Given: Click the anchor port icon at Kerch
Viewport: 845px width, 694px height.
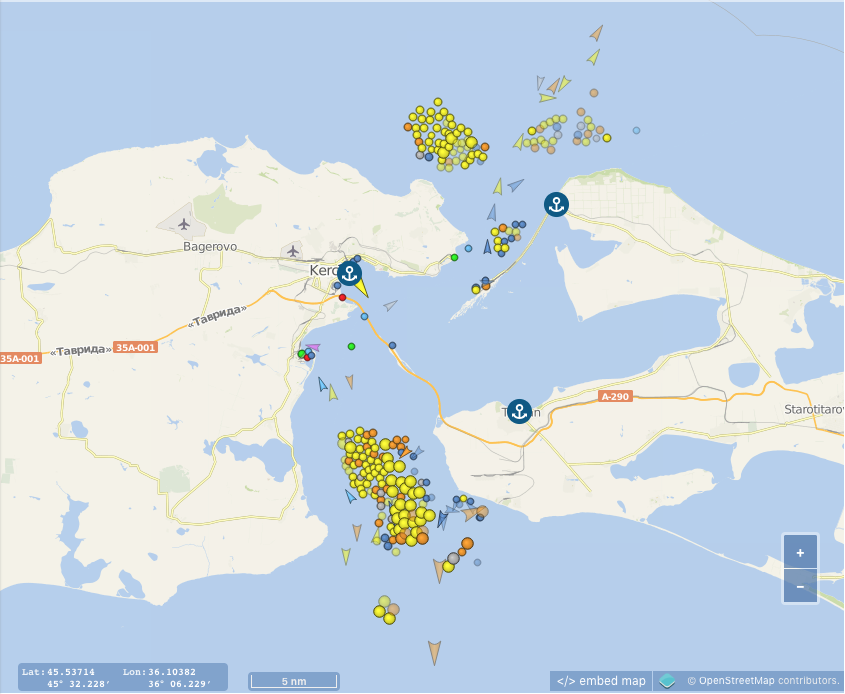Looking at the screenshot, I should 348,271.
